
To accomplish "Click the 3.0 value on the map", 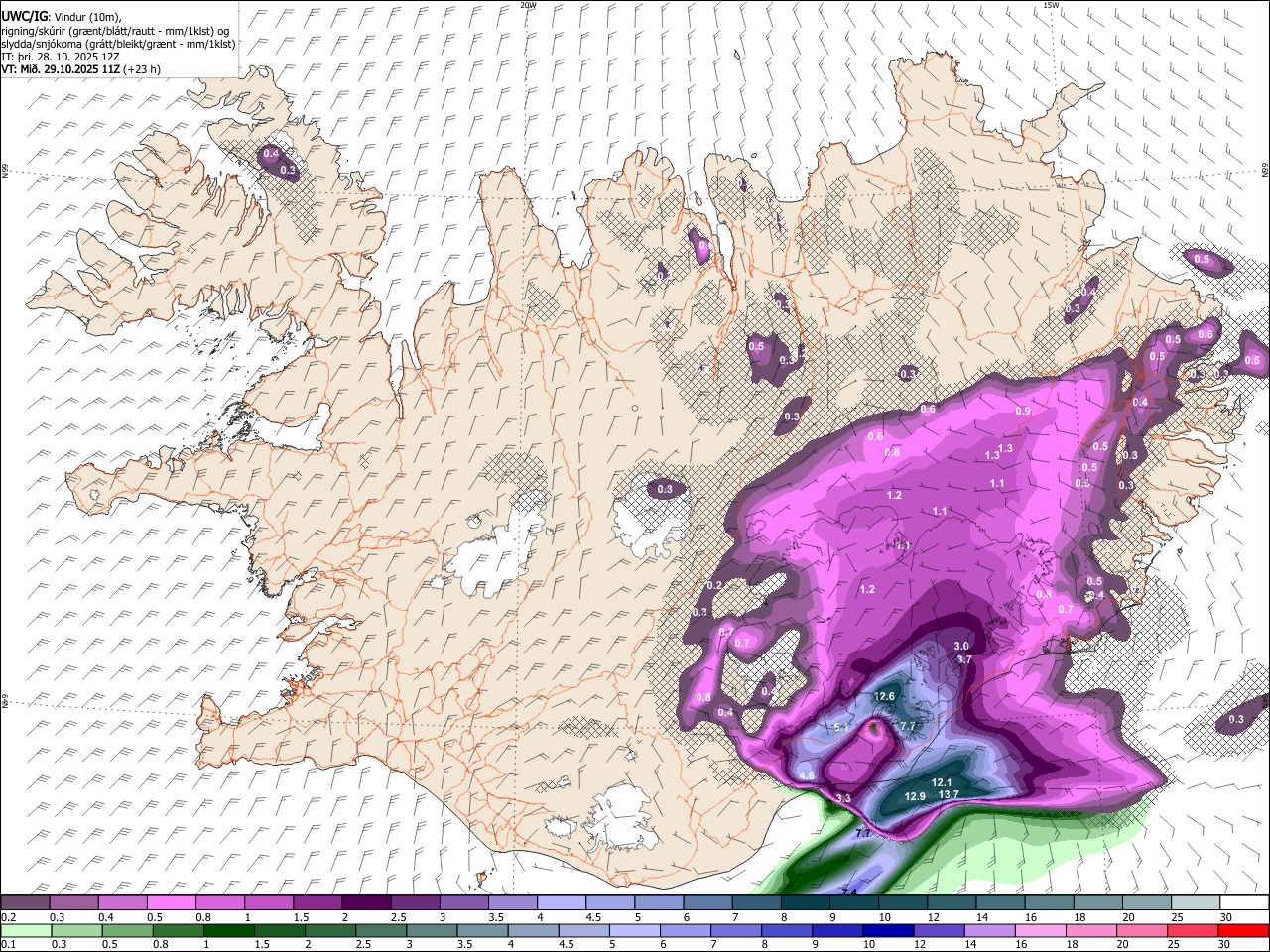I will click(x=961, y=646).
